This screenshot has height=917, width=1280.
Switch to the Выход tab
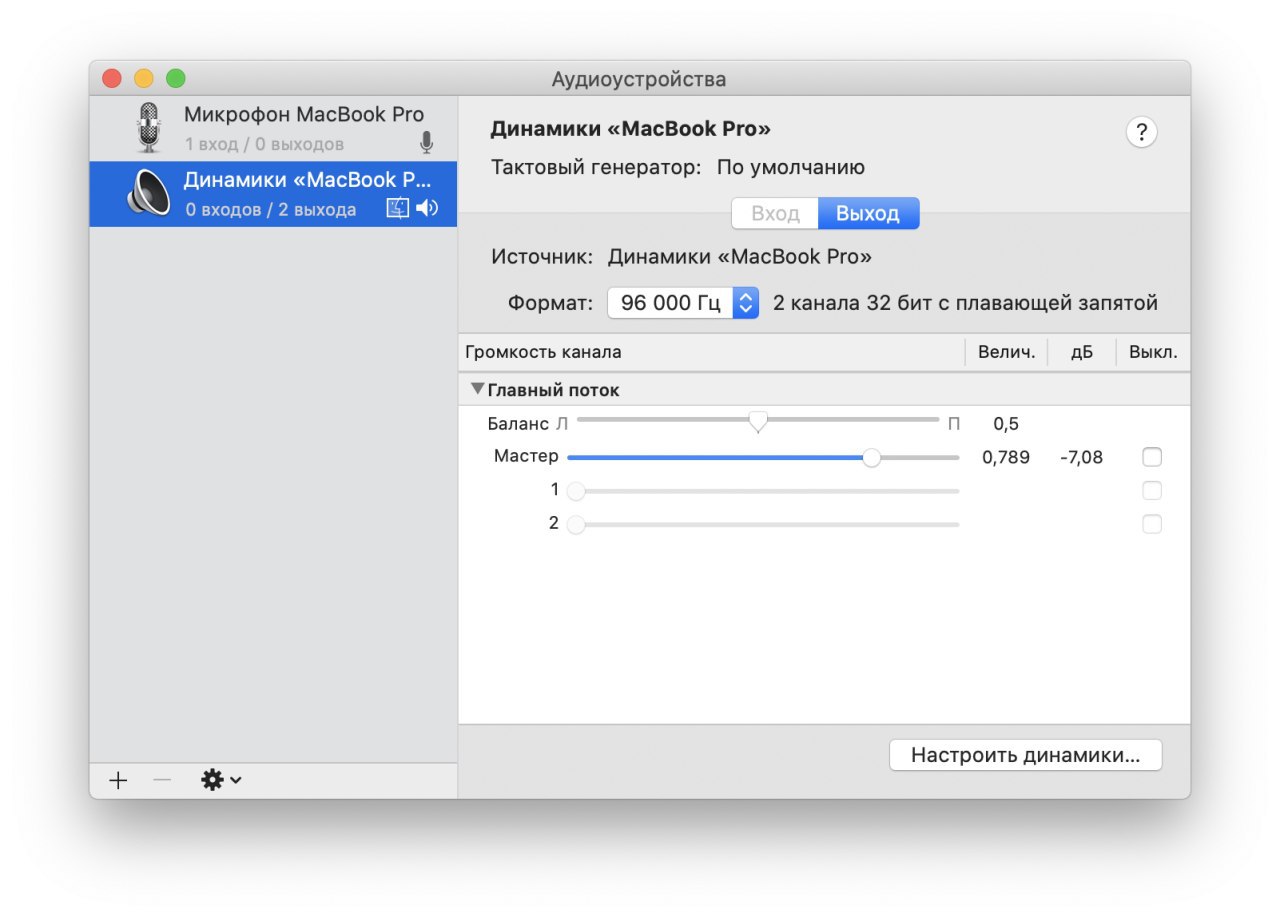[x=868, y=214]
